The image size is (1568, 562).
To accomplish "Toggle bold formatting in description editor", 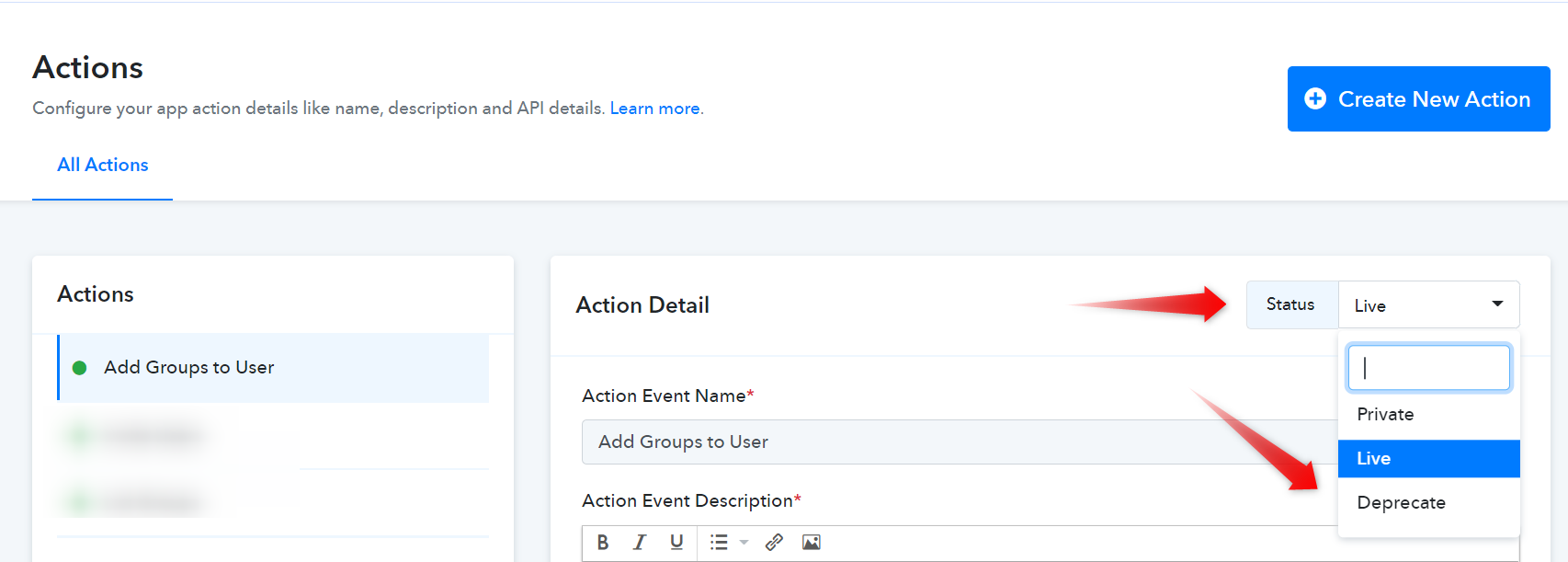I will coord(603,543).
